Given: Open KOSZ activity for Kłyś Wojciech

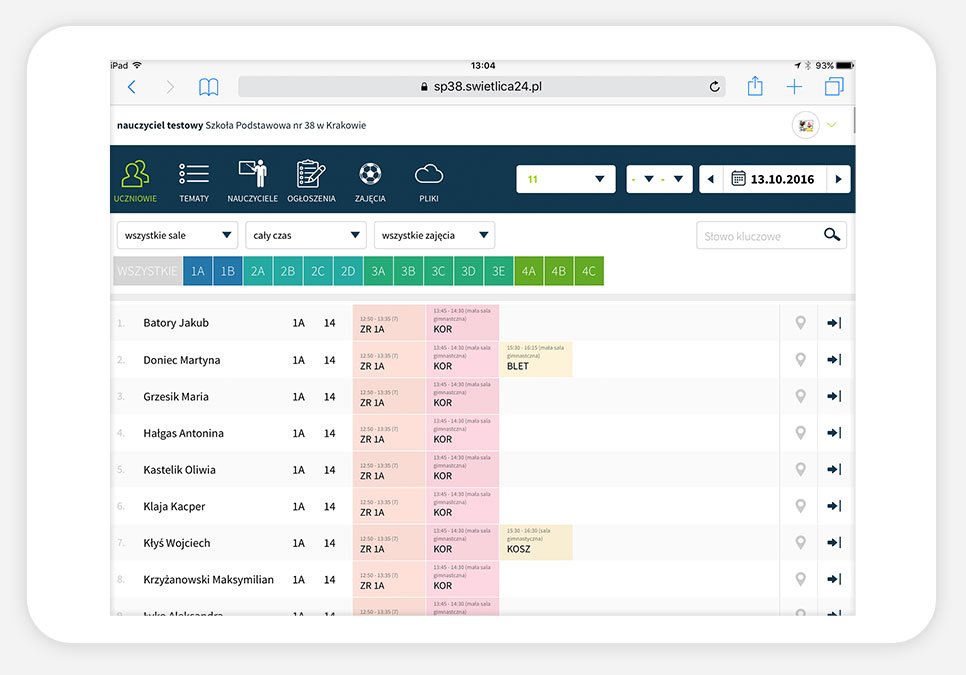Looking at the screenshot, I should [x=536, y=542].
